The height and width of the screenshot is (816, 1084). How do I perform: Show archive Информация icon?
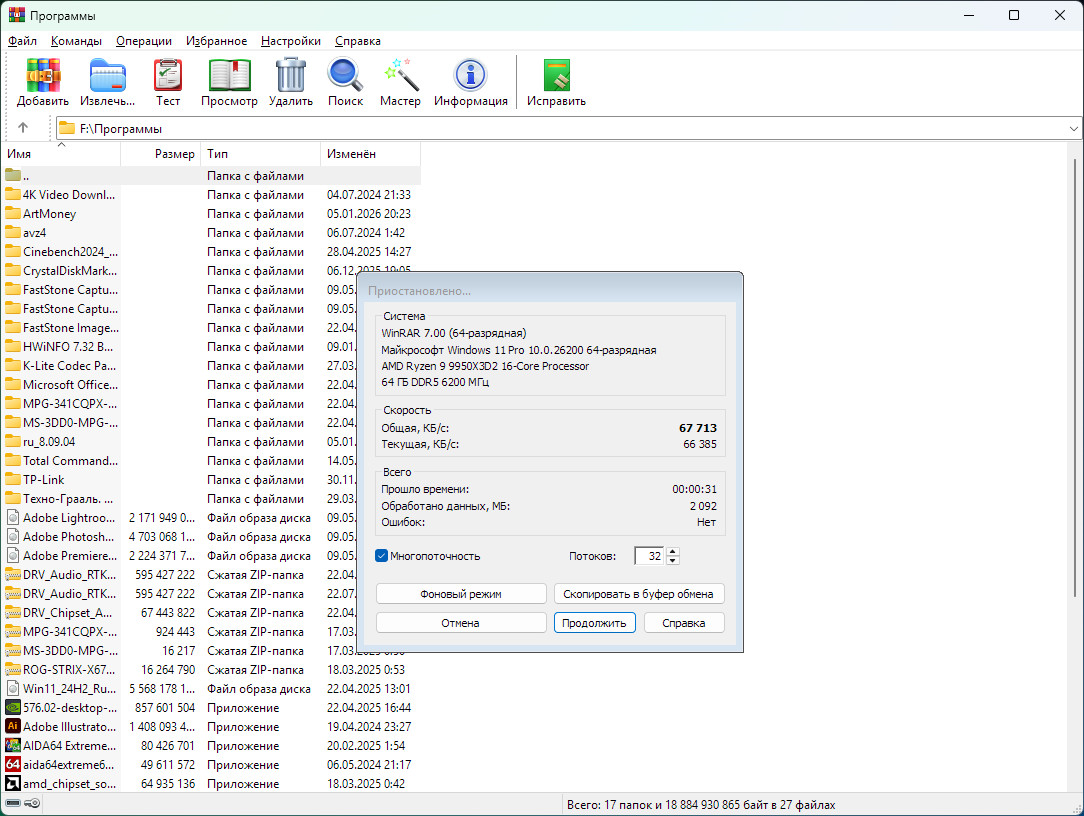(471, 75)
